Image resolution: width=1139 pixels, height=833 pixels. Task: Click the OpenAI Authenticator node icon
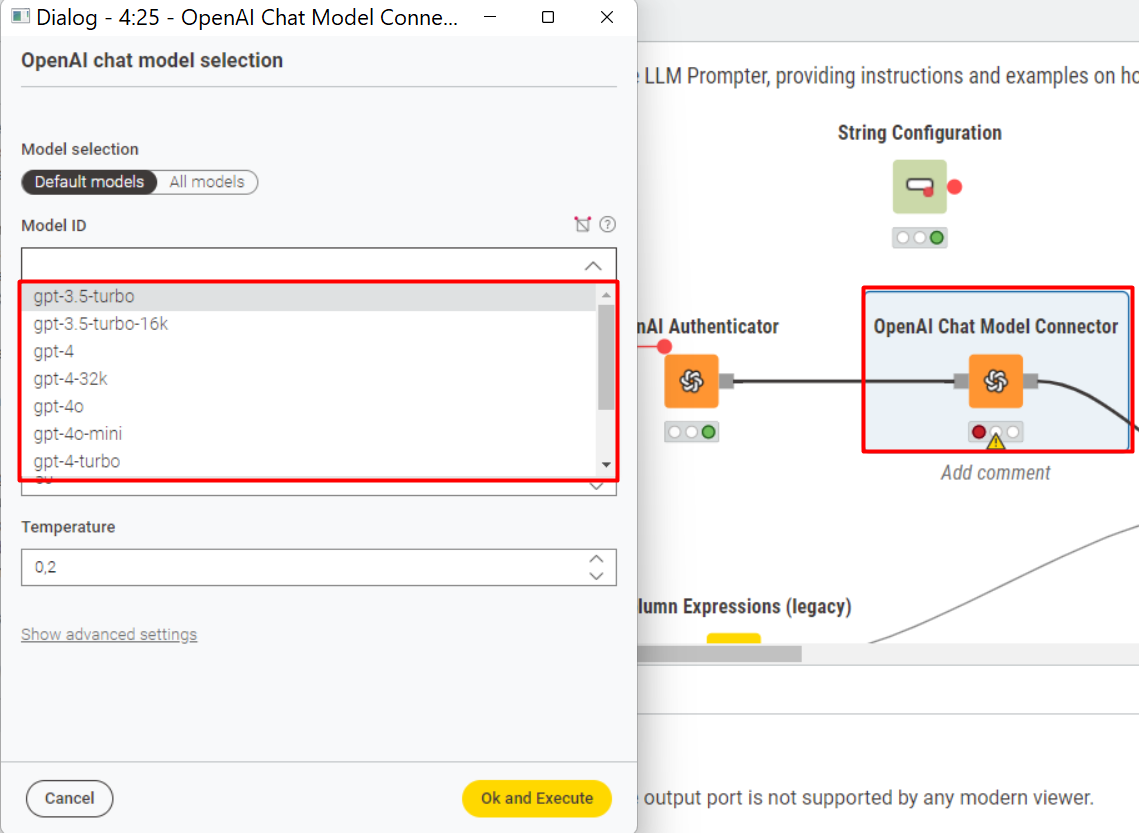click(691, 381)
